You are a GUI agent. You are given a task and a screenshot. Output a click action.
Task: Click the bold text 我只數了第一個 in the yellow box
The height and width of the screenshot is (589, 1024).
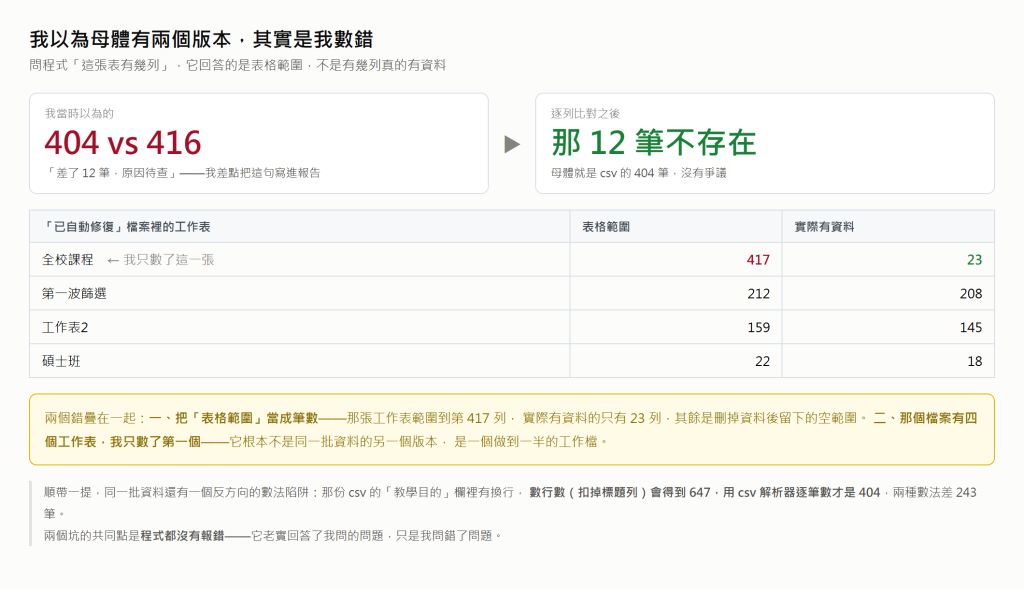155,442
